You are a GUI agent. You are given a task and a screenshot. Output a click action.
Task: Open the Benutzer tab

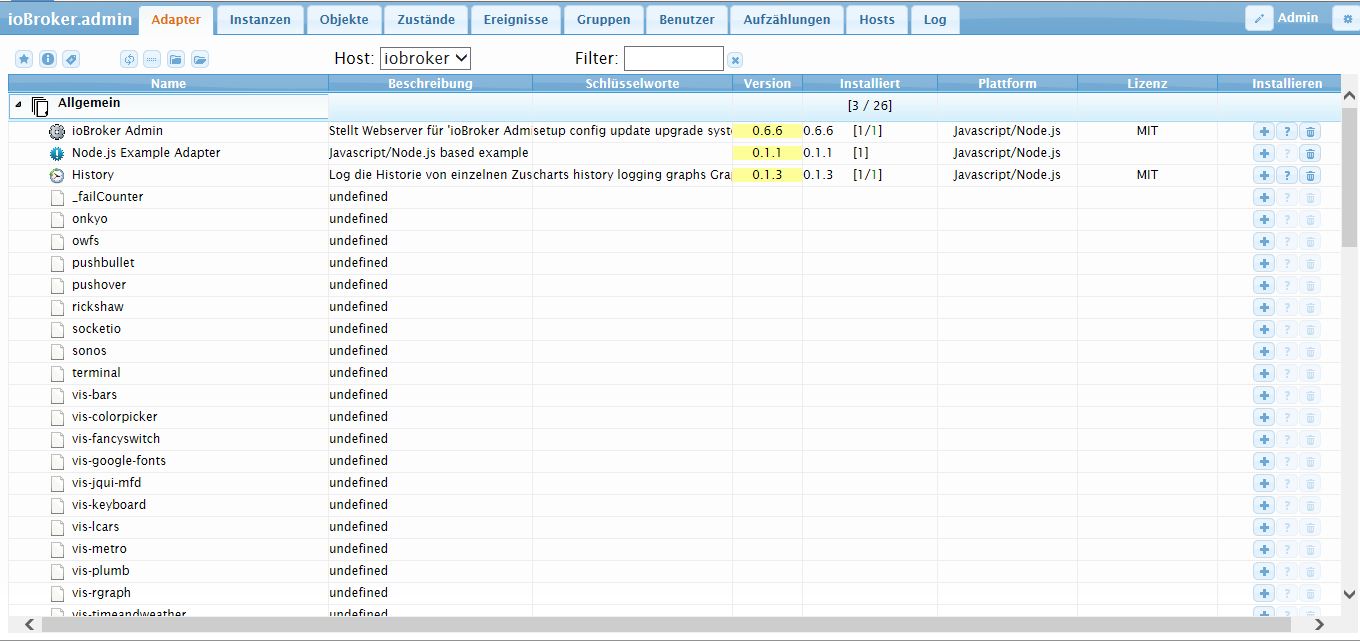coord(687,20)
